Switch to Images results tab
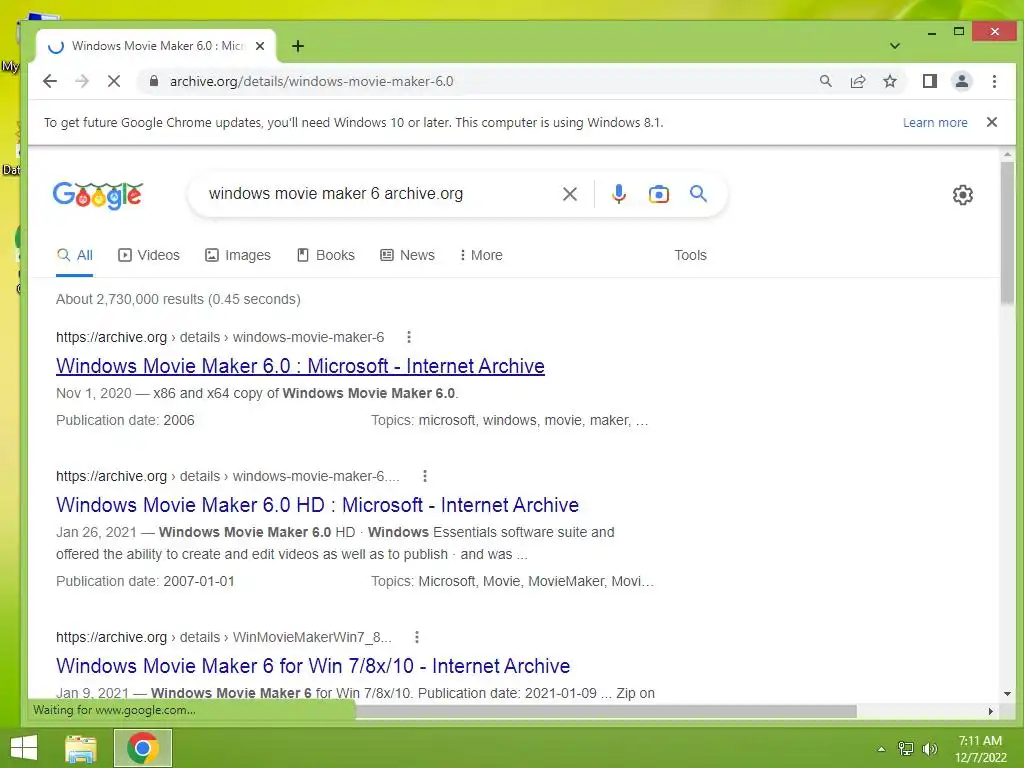1024x768 pixels. 238,255
